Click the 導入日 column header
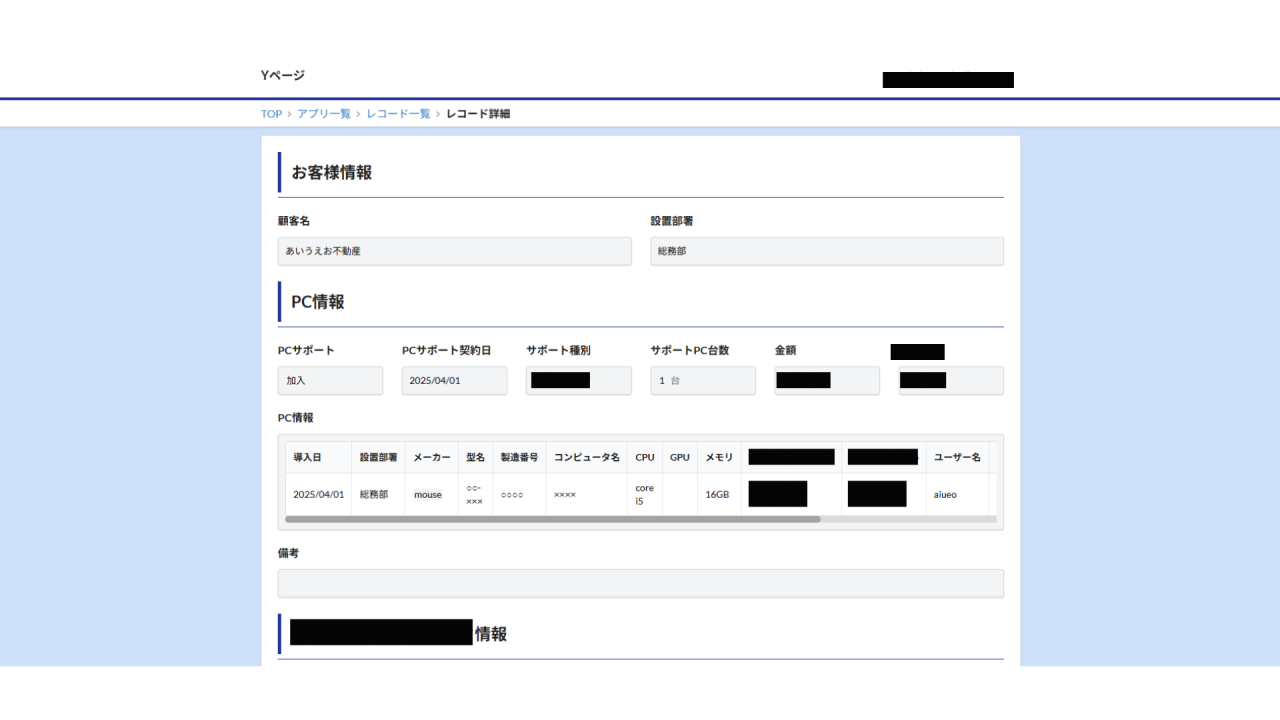Image resolution: width=1280 pixels, height=720 pixels. [307, 457]
